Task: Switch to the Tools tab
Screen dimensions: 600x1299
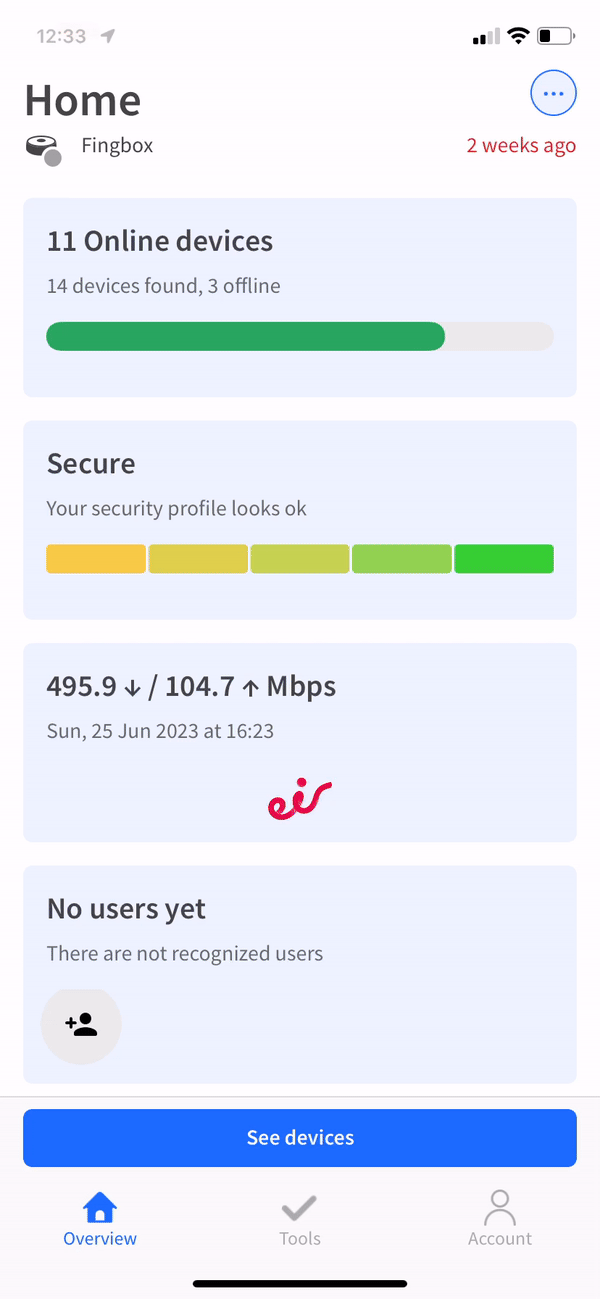Action: pyautogui.click(x=299, y=1218)
